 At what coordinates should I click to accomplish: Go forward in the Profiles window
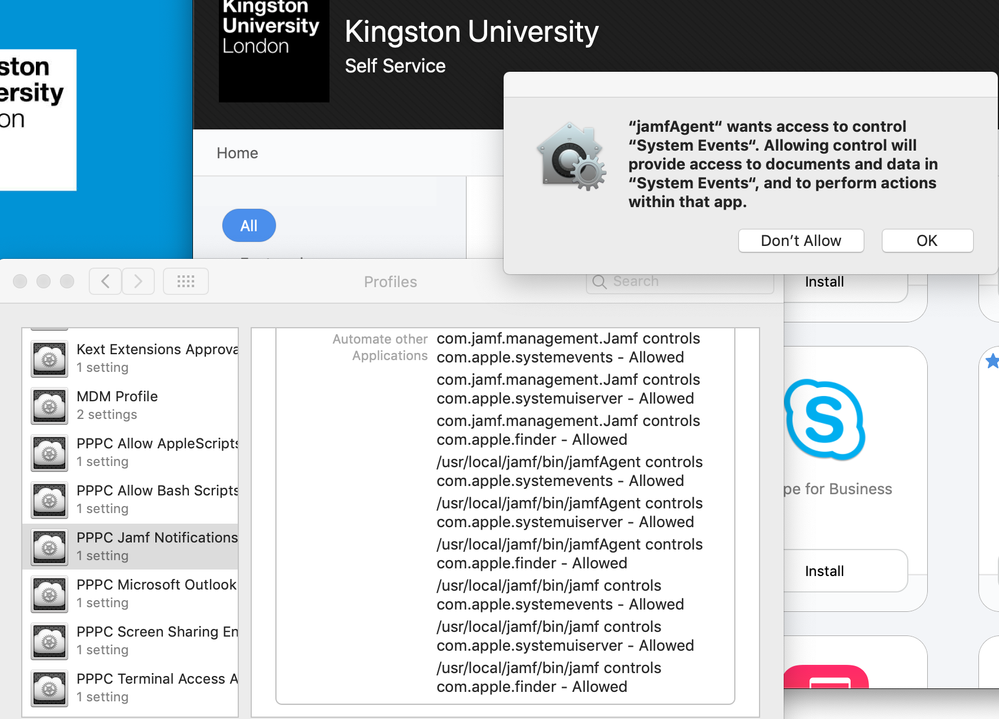point(138,281)
